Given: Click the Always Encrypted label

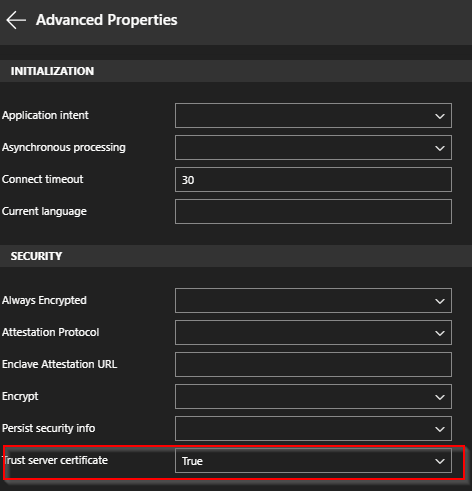Looking at the screenshot, I should [x=44, y=300].
